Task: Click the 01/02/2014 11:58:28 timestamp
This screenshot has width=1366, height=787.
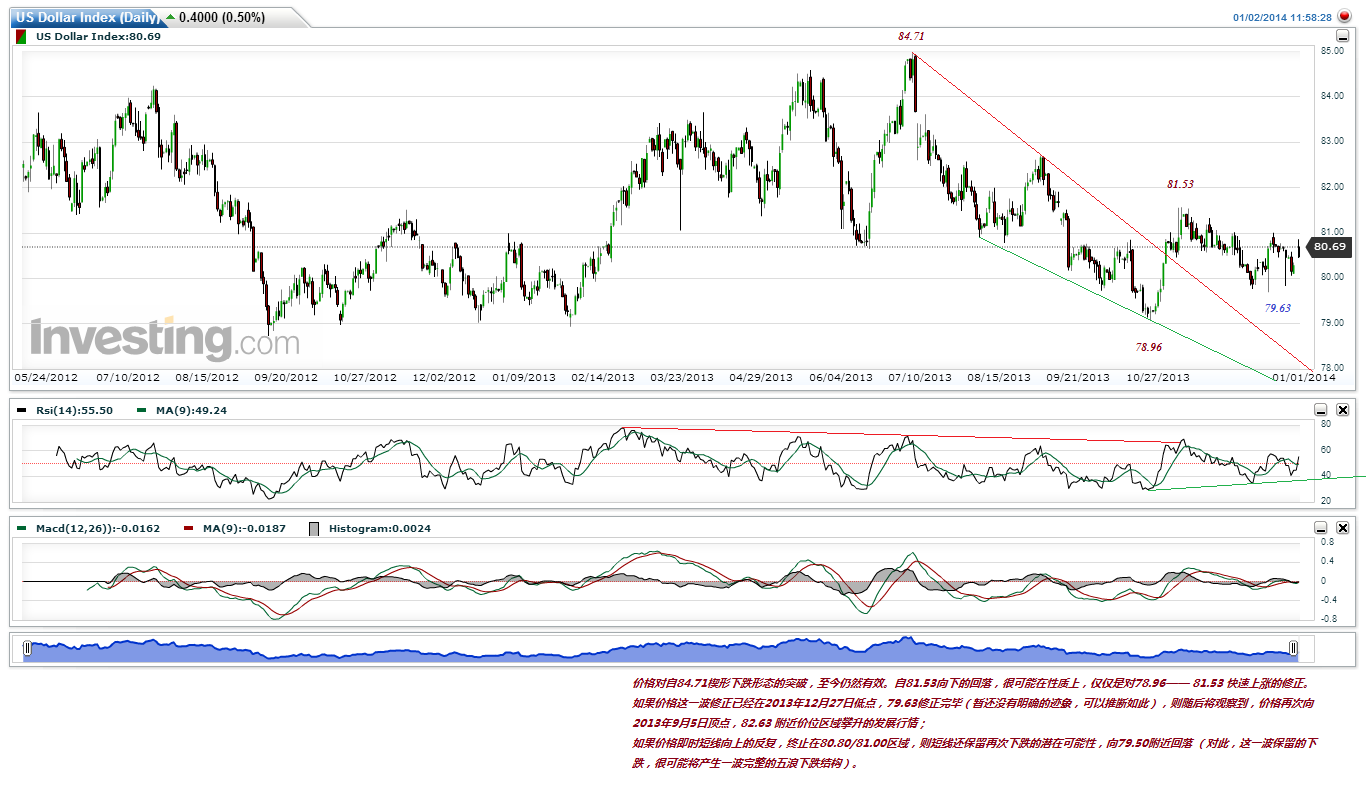Action: point(1282,17)
